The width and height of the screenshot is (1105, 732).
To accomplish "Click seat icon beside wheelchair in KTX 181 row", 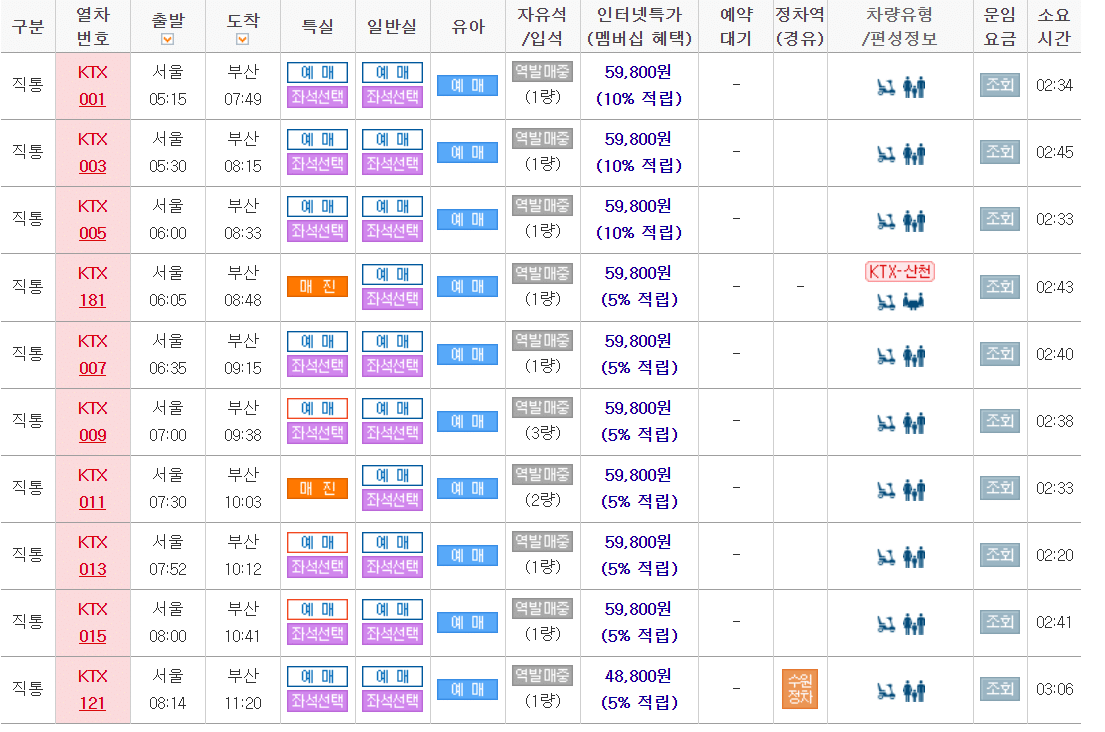I will (x=913, y=302).
